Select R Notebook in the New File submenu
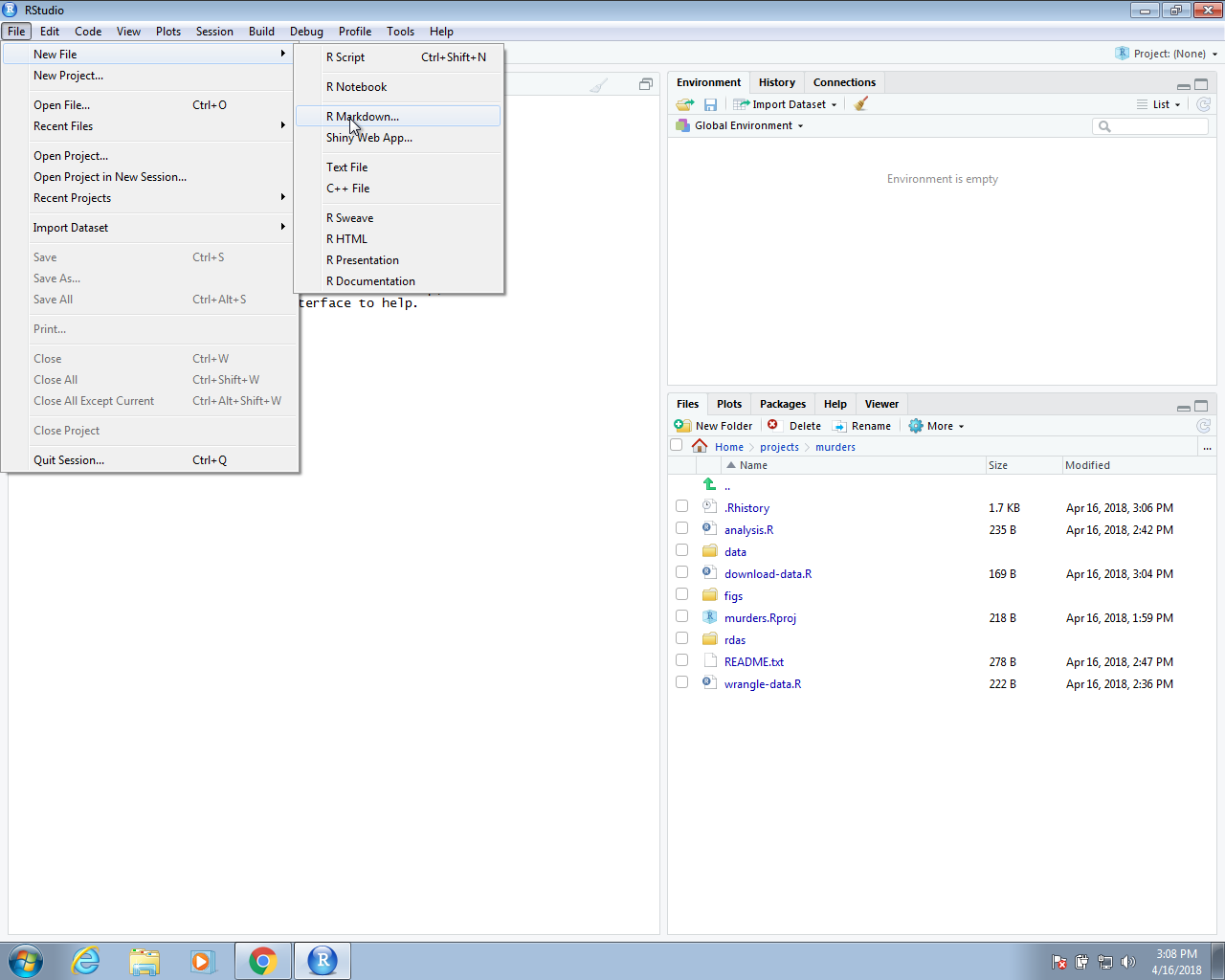Viewport: 1225px width, 980px height. [398, 86]
